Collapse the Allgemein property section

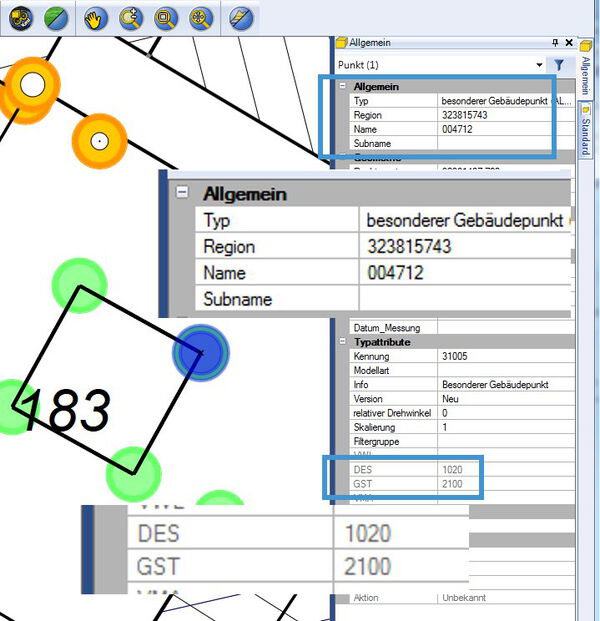(x=342, y=87)
